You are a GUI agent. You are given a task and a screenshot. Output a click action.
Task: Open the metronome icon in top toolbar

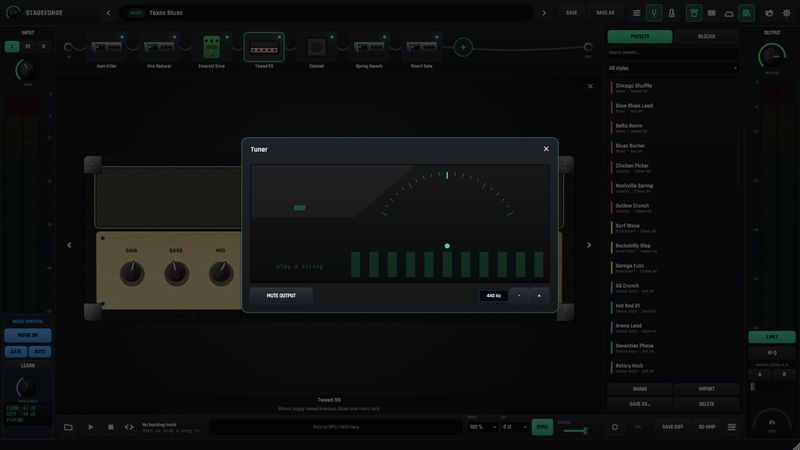tap(671, 13)
